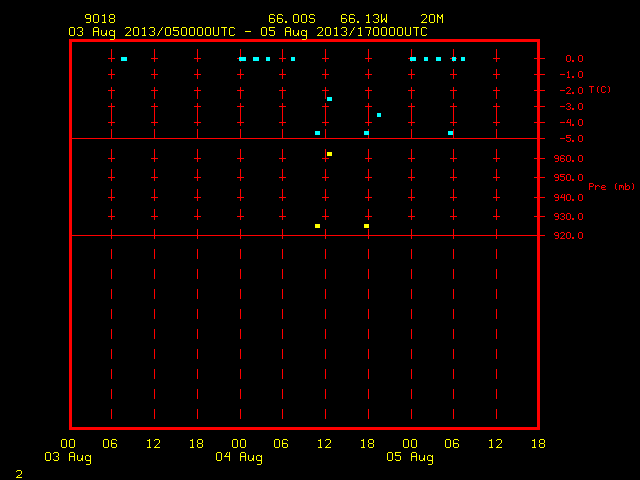Click the yellow pressure point near 960 mb

click(x=329, y=154)
